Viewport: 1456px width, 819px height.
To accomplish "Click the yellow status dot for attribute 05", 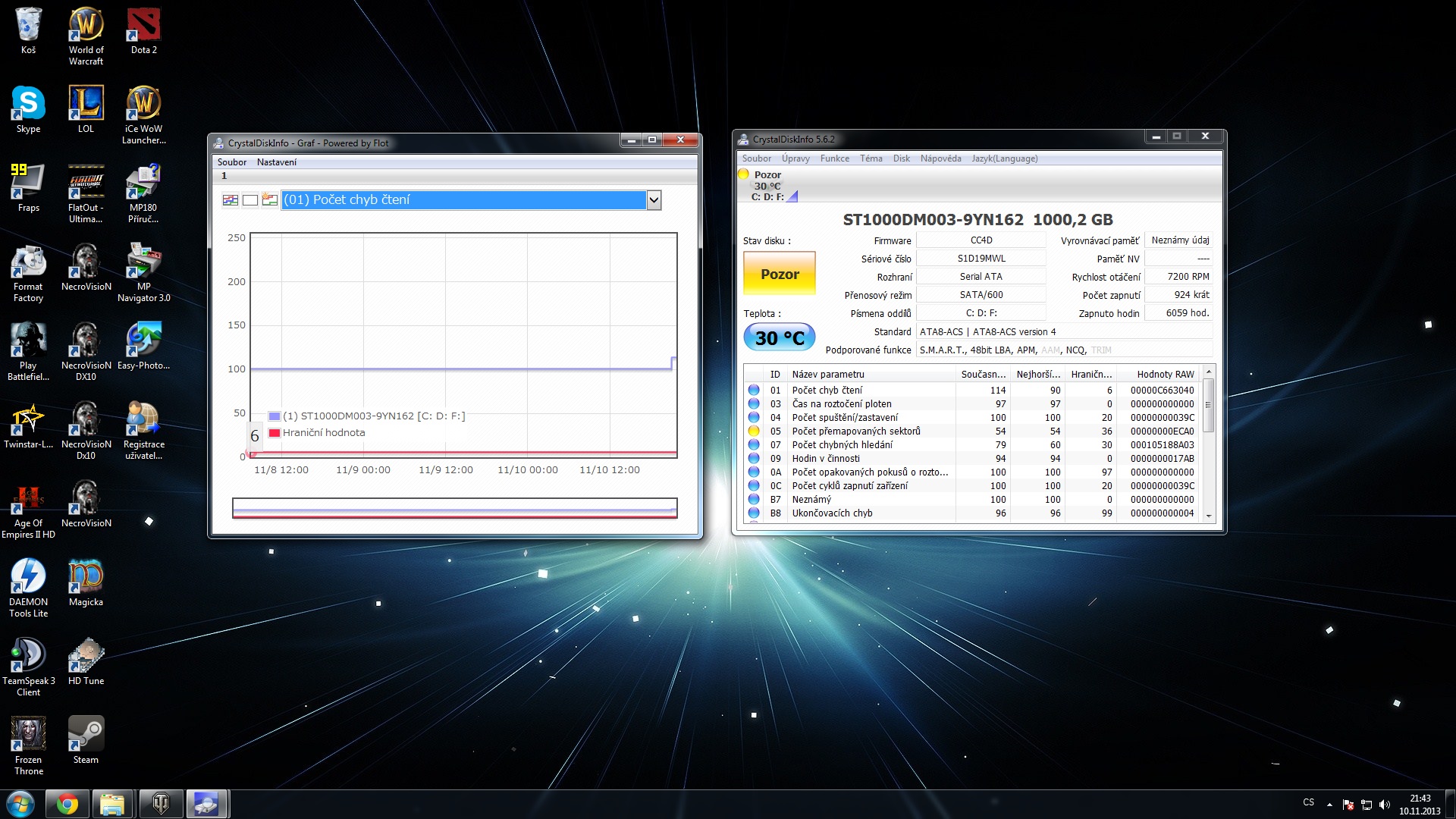I will click(x=754, y=431).
